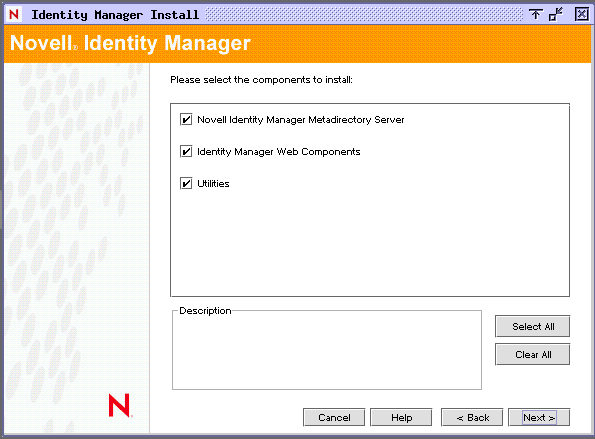Close the Identity Manager Install window
This screenshot has height=439, width=595.
(x=582, y=14)
